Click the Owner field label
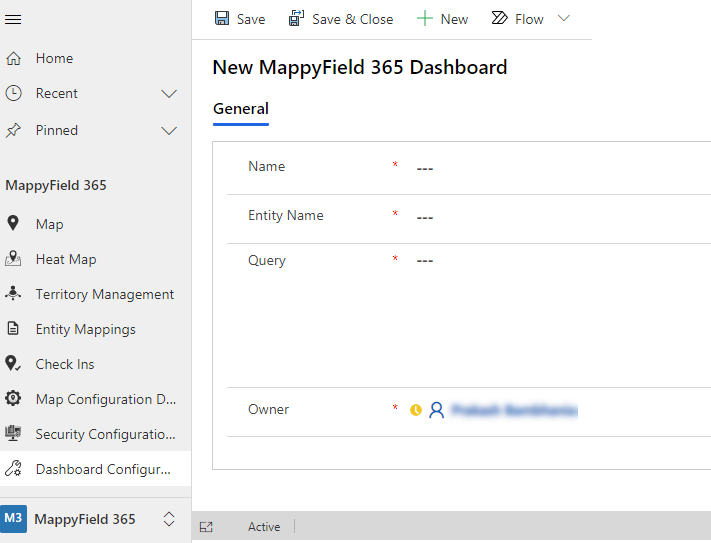Viewport: 711px width, 543px height. [268, 409]
